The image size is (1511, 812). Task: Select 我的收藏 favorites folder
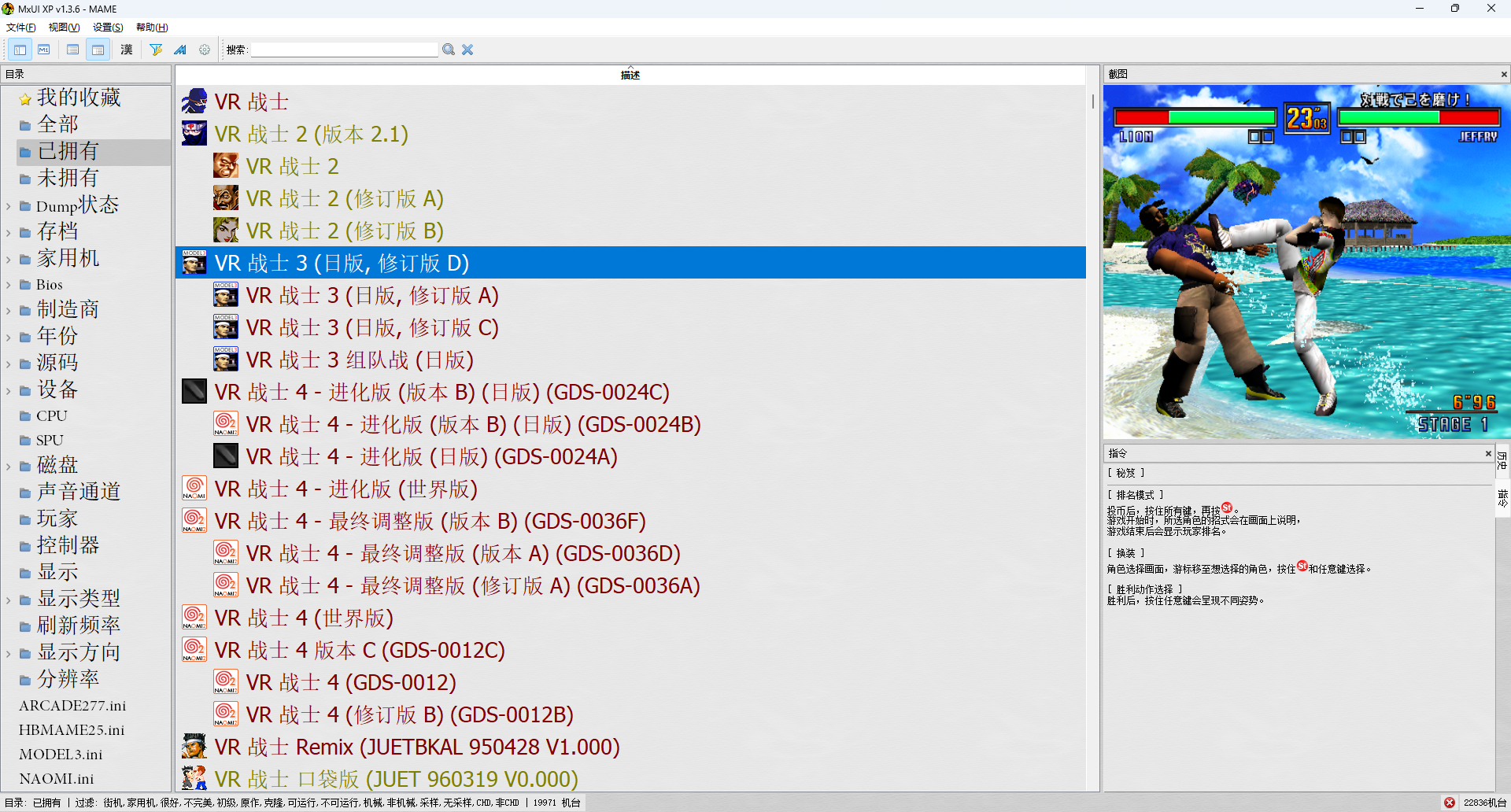[79, 98]
